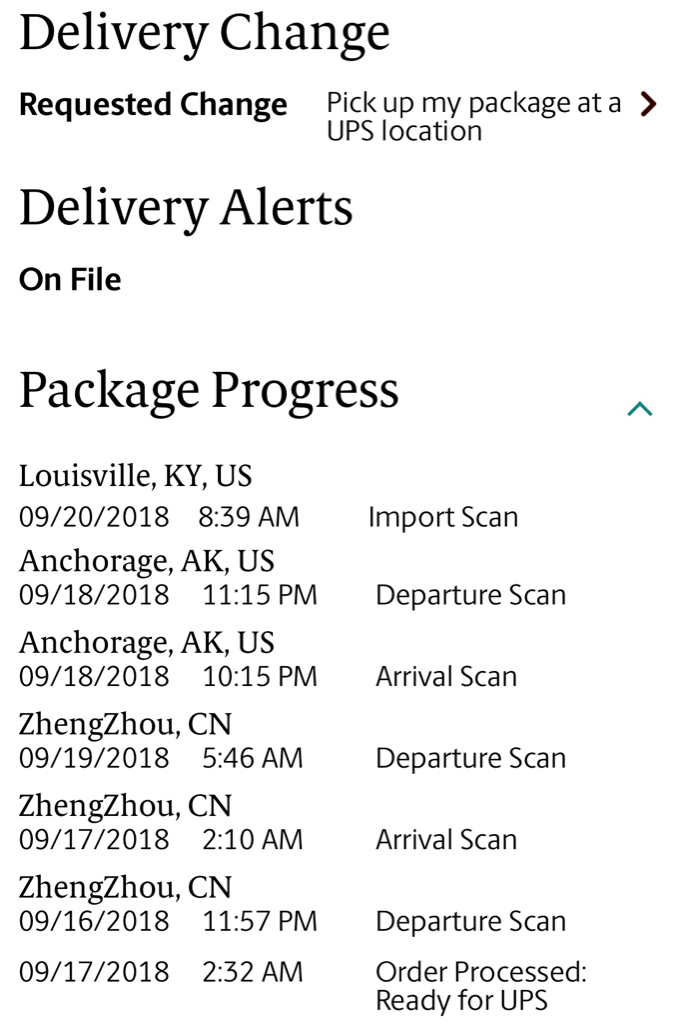This screenshot has width=680, height=1024.
Task: Click ZhengZhou Departure Scan at 5:46 AM
Action: (470, 759)
